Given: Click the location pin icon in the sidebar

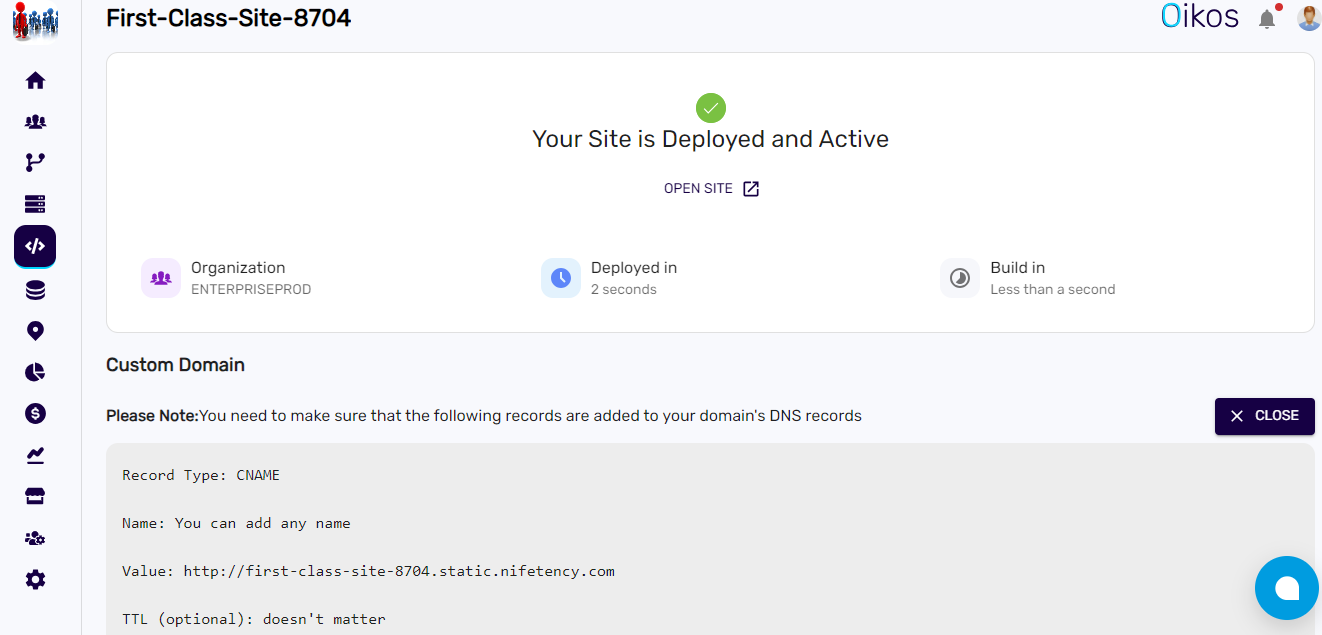Looking at the screenshot, I should click(35, 330).
